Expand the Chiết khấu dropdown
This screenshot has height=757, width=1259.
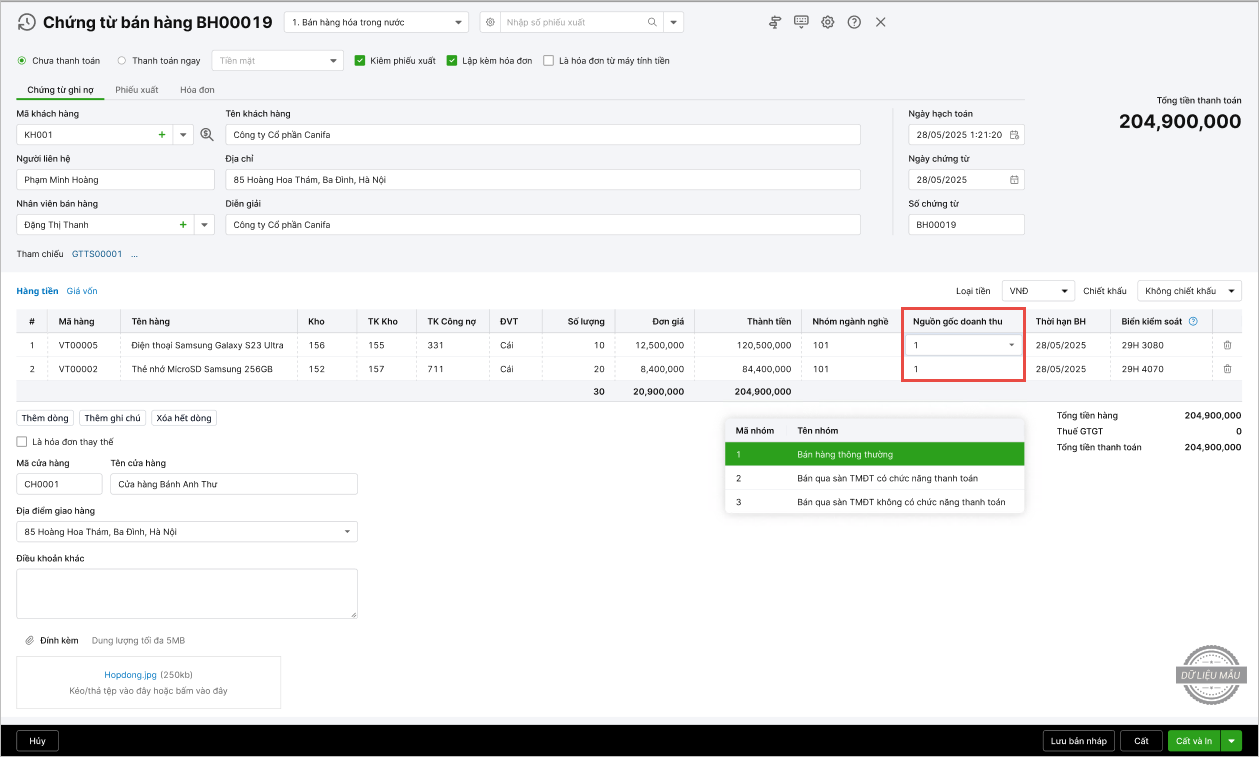click(1189, 291)
